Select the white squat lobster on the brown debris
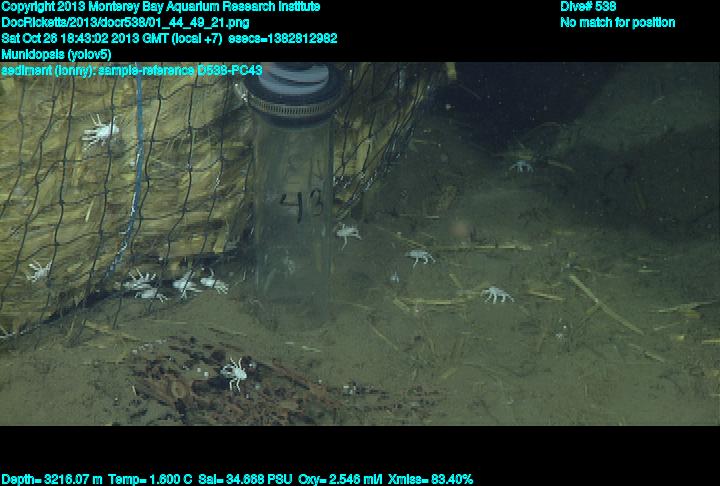Screen dimensions: 720x486 (x=236, y=372)
